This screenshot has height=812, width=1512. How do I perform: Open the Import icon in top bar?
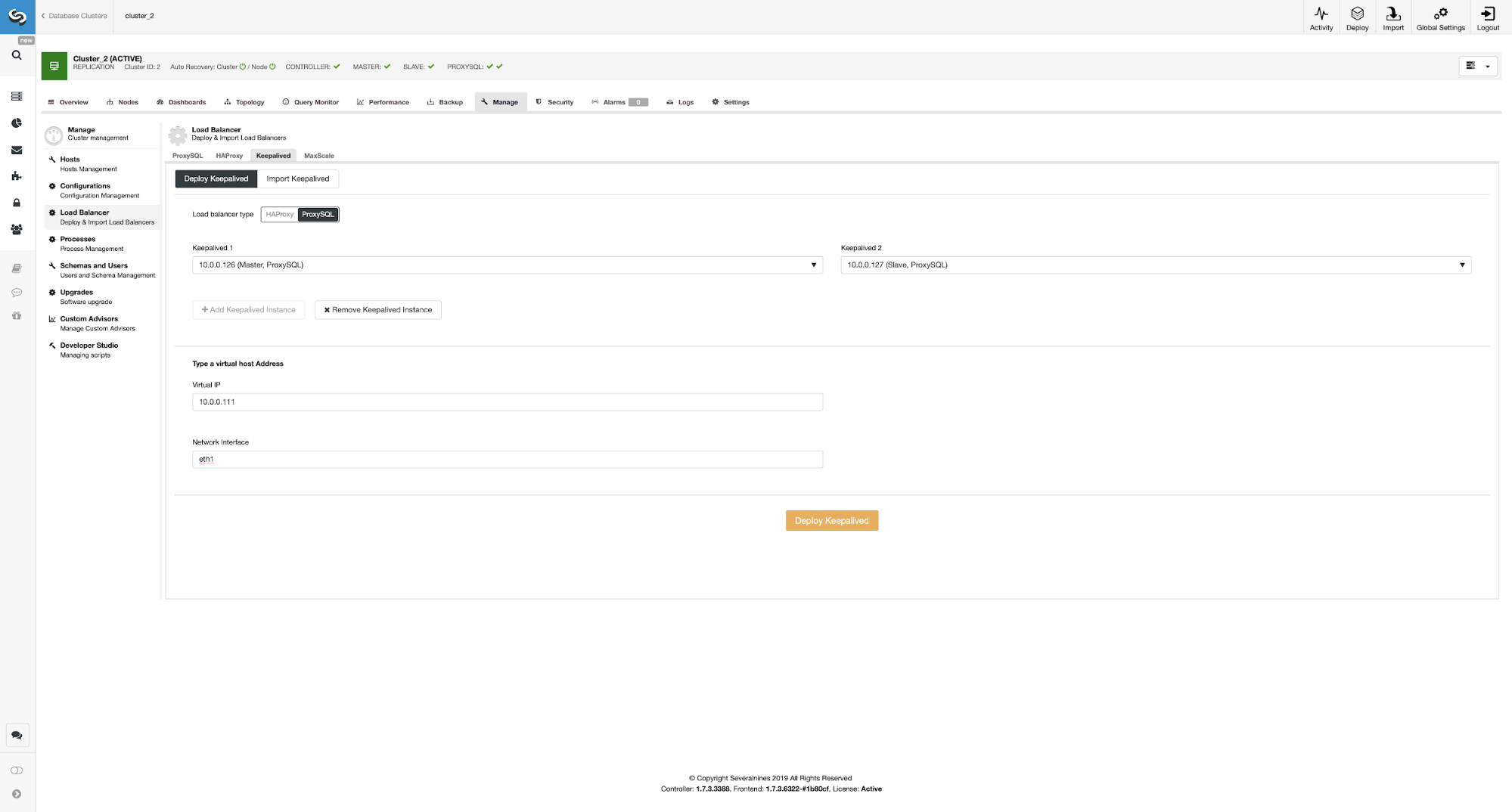[x=1393, y=17]
